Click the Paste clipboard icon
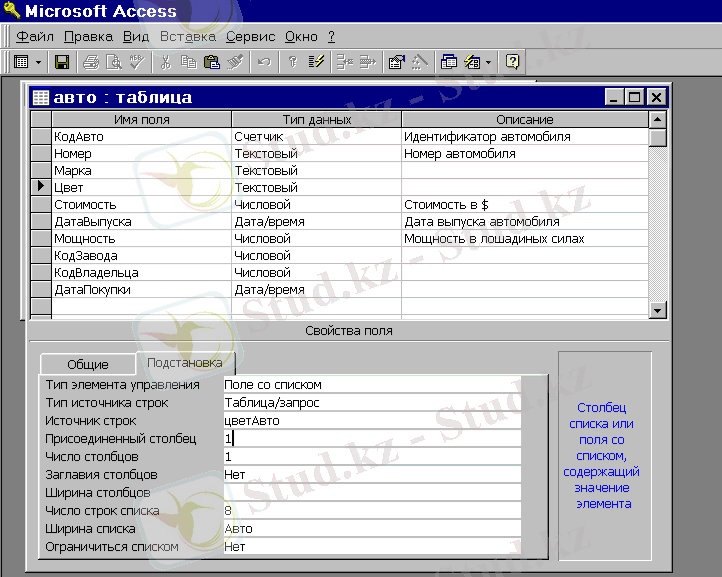 pyautogui.click(x=211, y=62)
